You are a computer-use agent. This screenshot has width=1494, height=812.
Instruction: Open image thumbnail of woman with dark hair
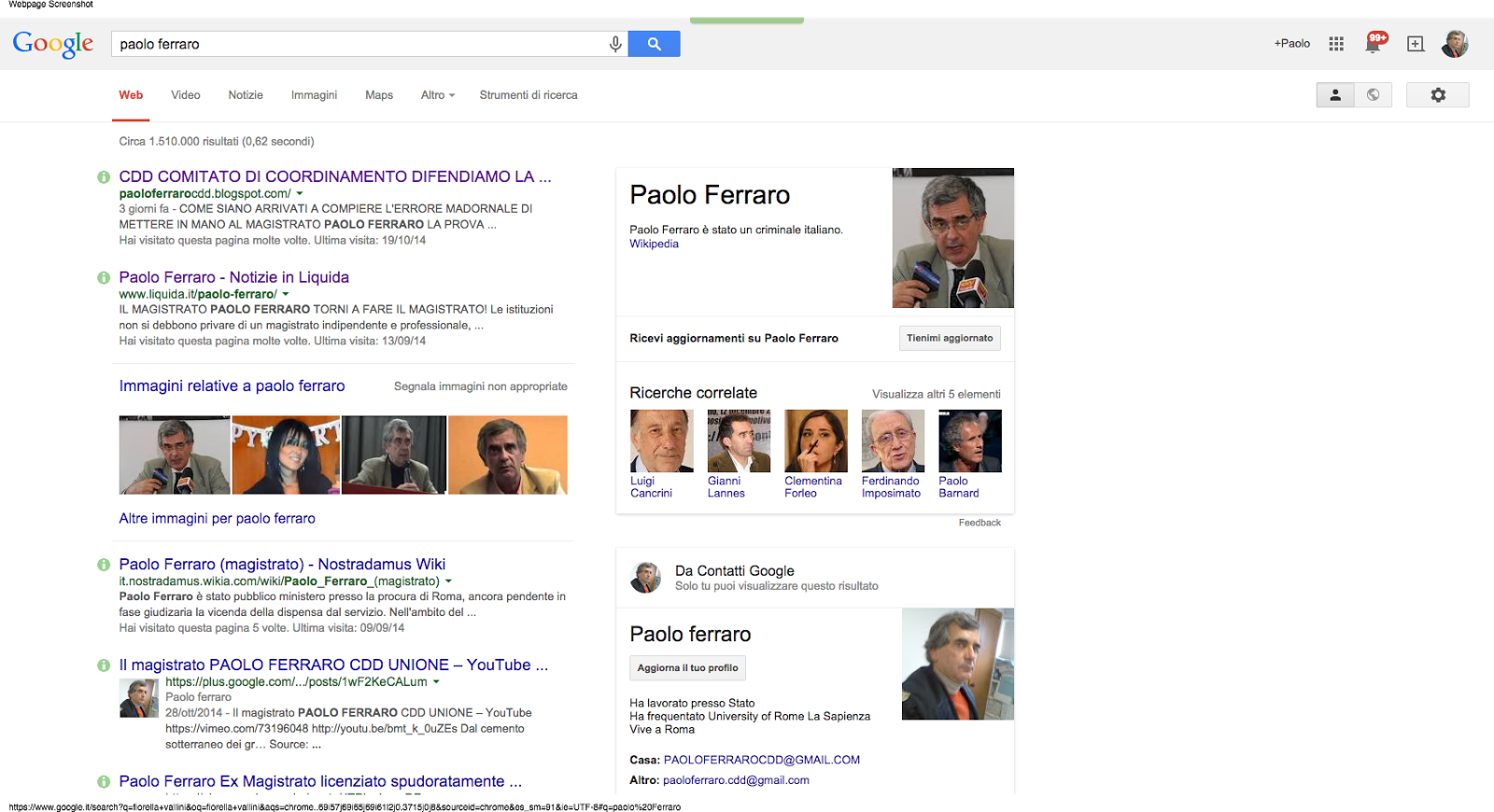(286, 455)
